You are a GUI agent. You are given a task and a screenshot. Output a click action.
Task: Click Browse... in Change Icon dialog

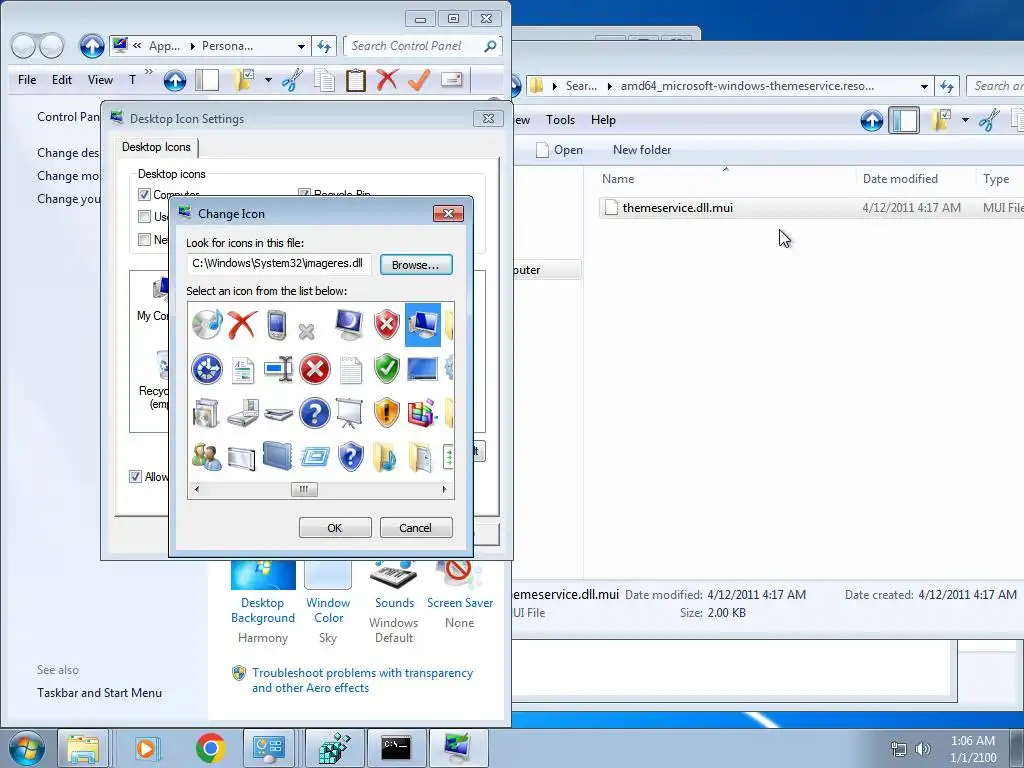tap(416, 264)
